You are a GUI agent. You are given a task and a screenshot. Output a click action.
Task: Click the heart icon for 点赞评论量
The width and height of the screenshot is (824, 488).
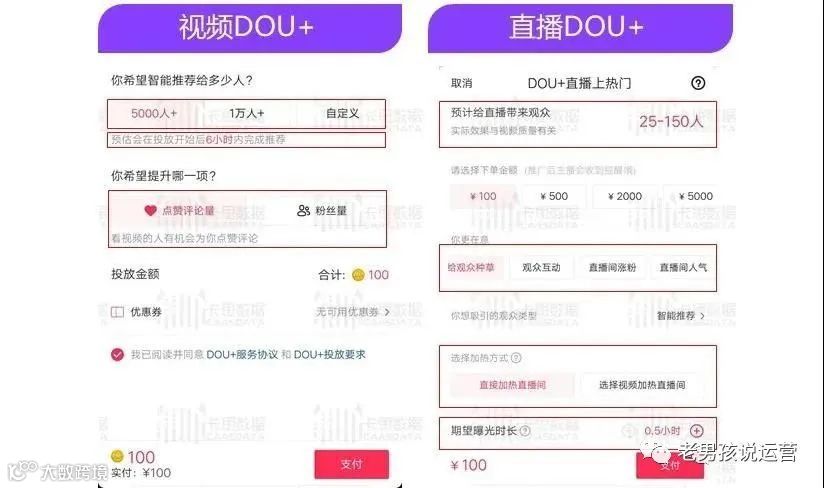coord(150,211)
